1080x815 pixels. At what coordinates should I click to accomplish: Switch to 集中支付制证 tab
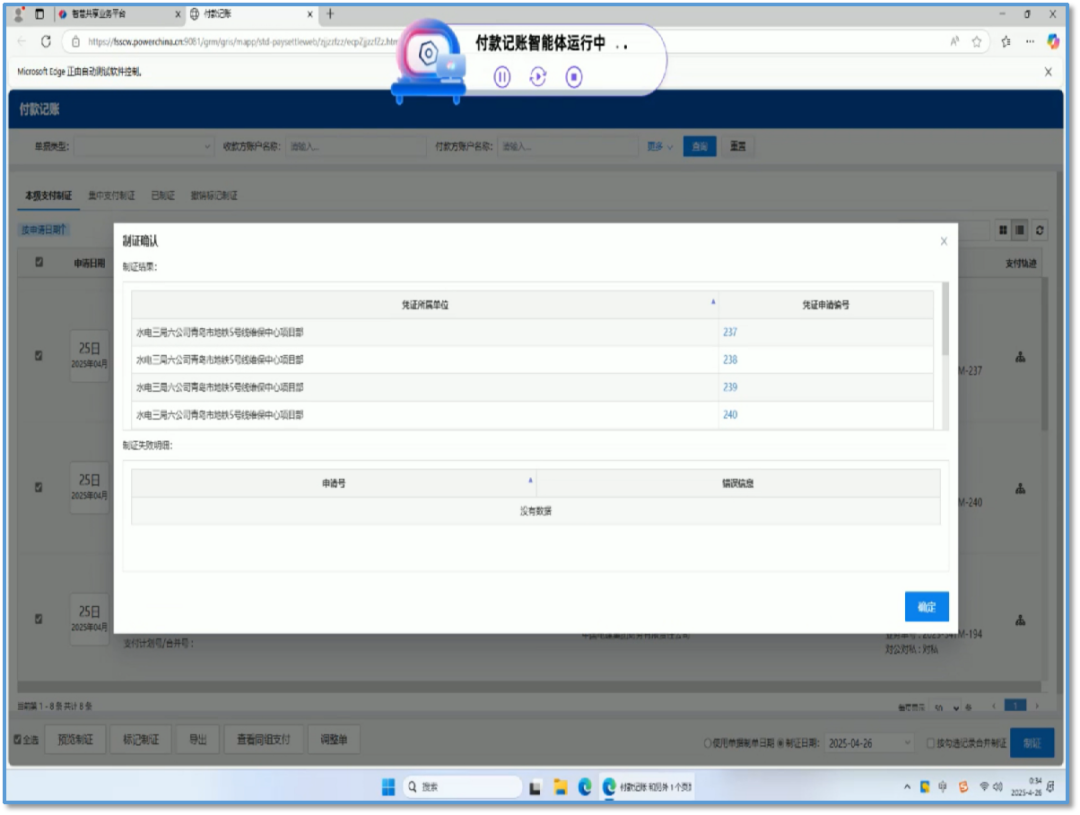(112, 196)
